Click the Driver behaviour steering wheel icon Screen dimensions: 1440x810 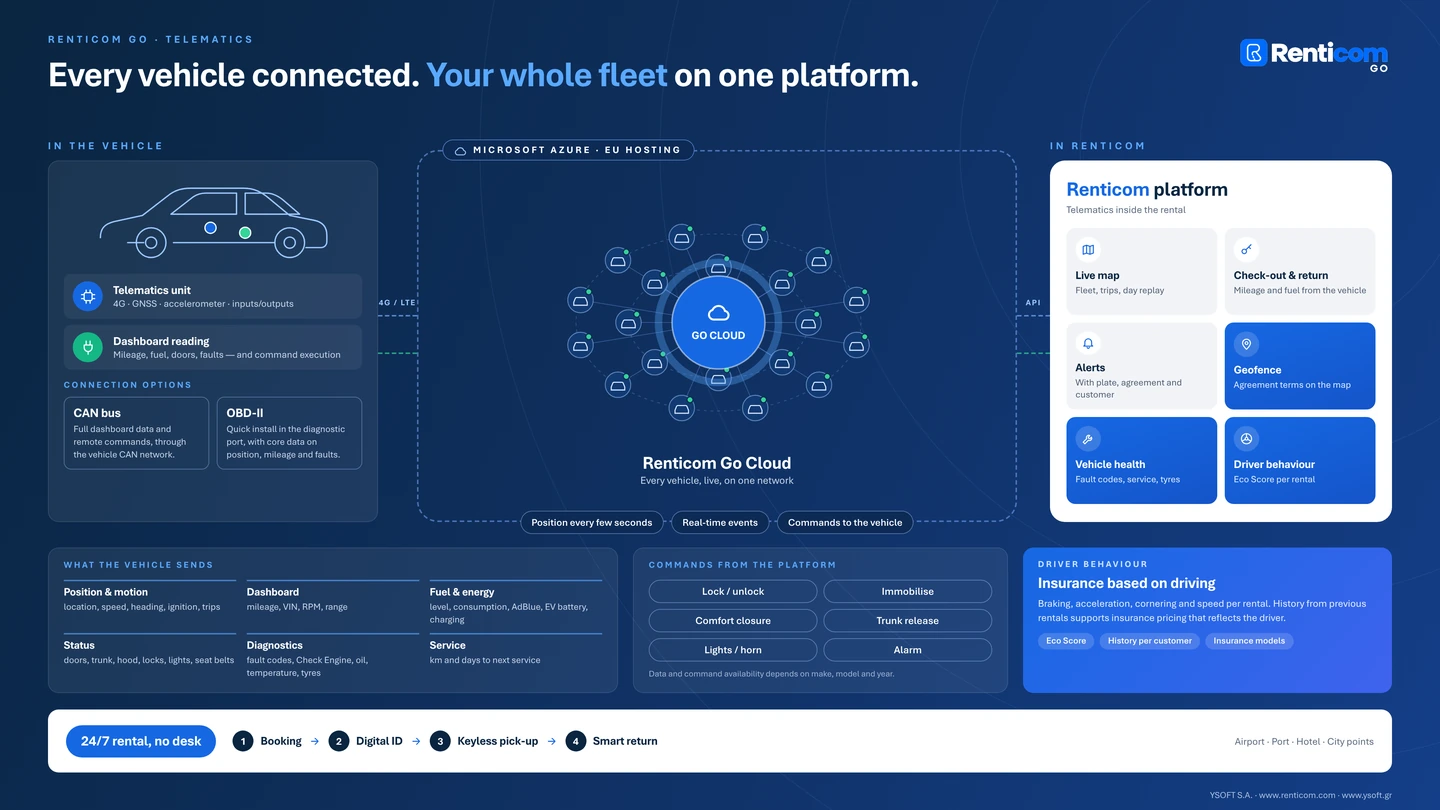[1246, 438]
